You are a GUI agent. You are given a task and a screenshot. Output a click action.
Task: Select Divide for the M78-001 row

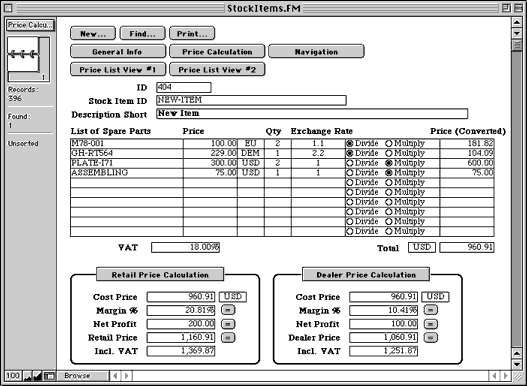coord(350,144)
